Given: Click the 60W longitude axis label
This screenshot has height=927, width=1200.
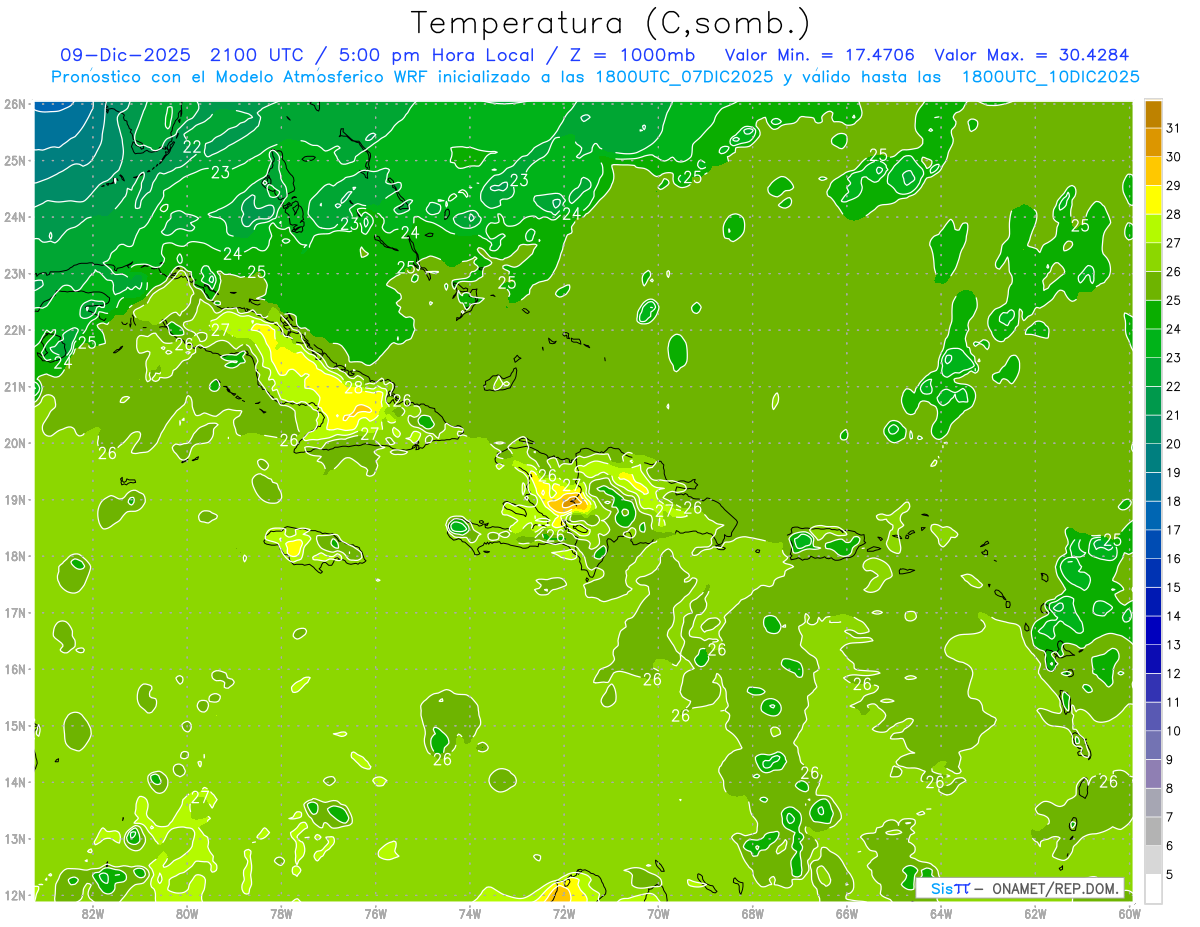Looking at the screenshot, I should [x=1129, y=912].
